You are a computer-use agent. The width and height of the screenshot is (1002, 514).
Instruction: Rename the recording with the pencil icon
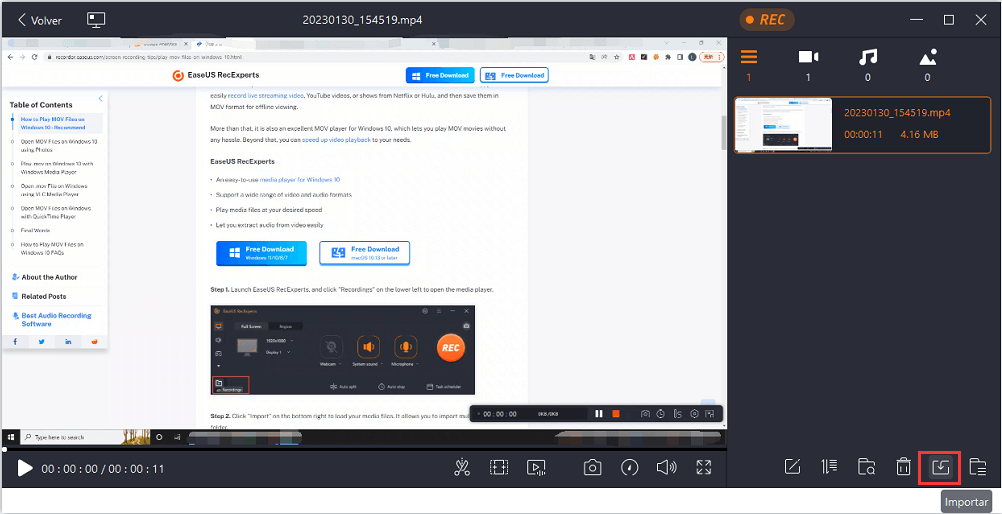(792, 467)
